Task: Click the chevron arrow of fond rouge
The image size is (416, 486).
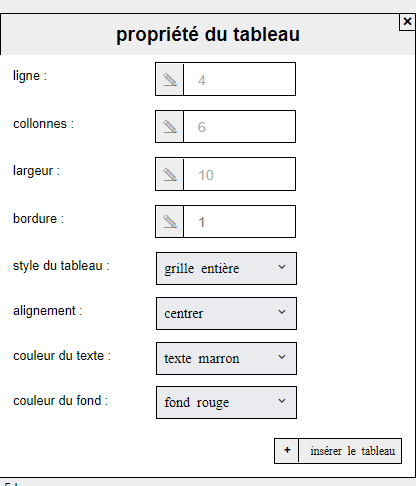Action: point(282,401)
